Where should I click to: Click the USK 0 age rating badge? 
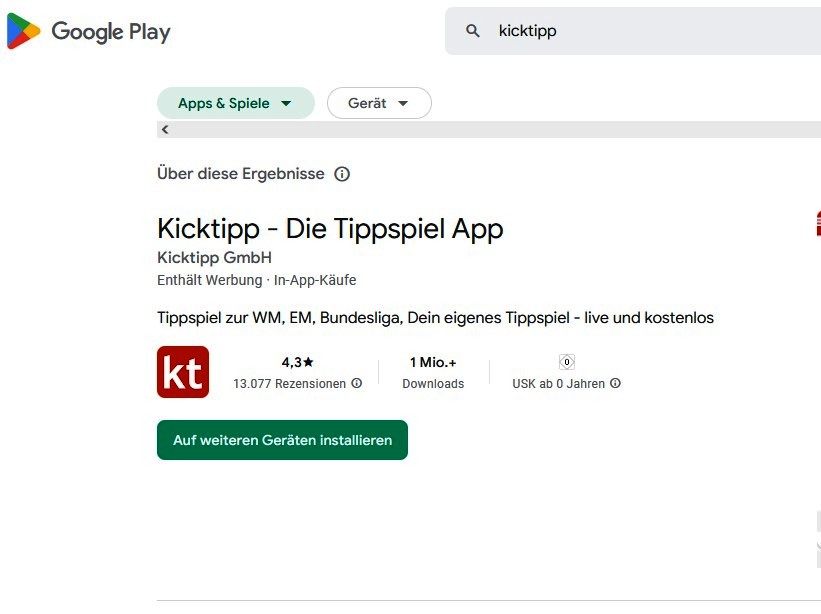pyautogui.click(x=566, y=362)
